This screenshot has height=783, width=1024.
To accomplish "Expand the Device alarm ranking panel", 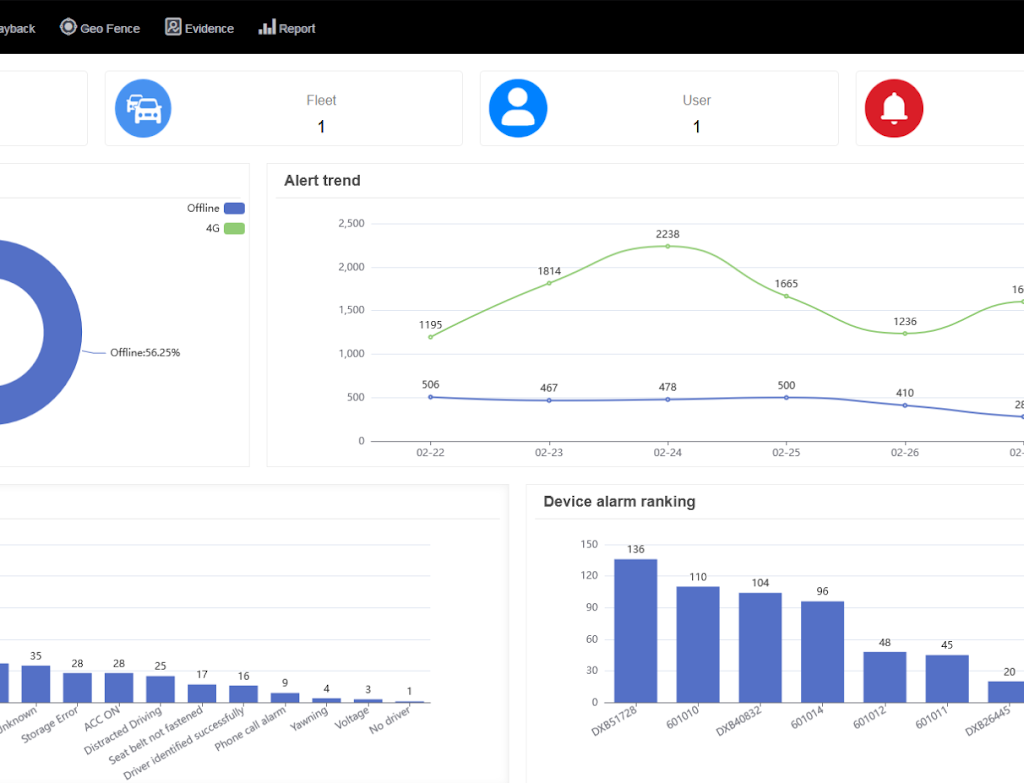I will [618, 501].
